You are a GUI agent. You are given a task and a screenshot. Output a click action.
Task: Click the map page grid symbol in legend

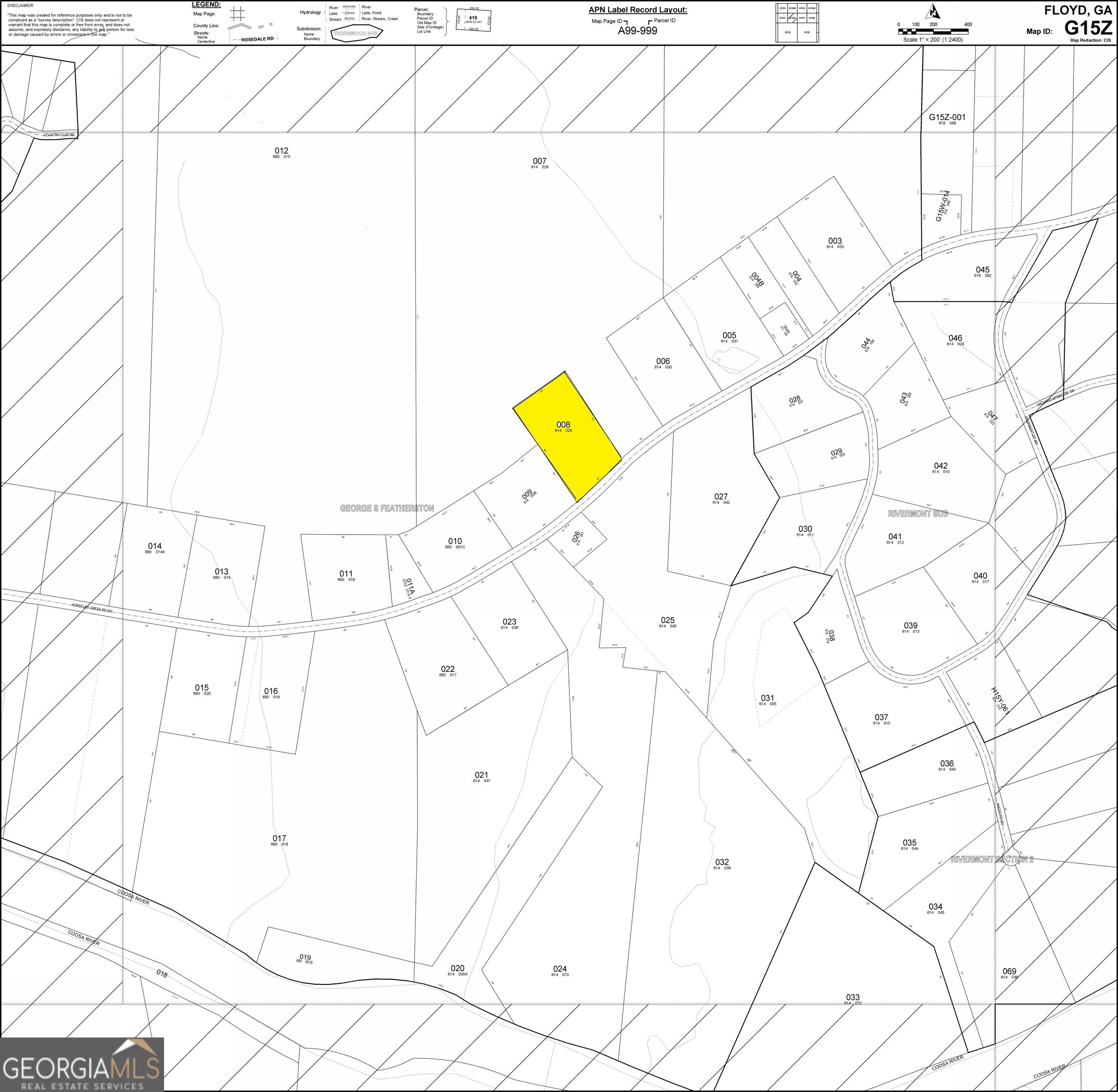[x=238, y=13]
